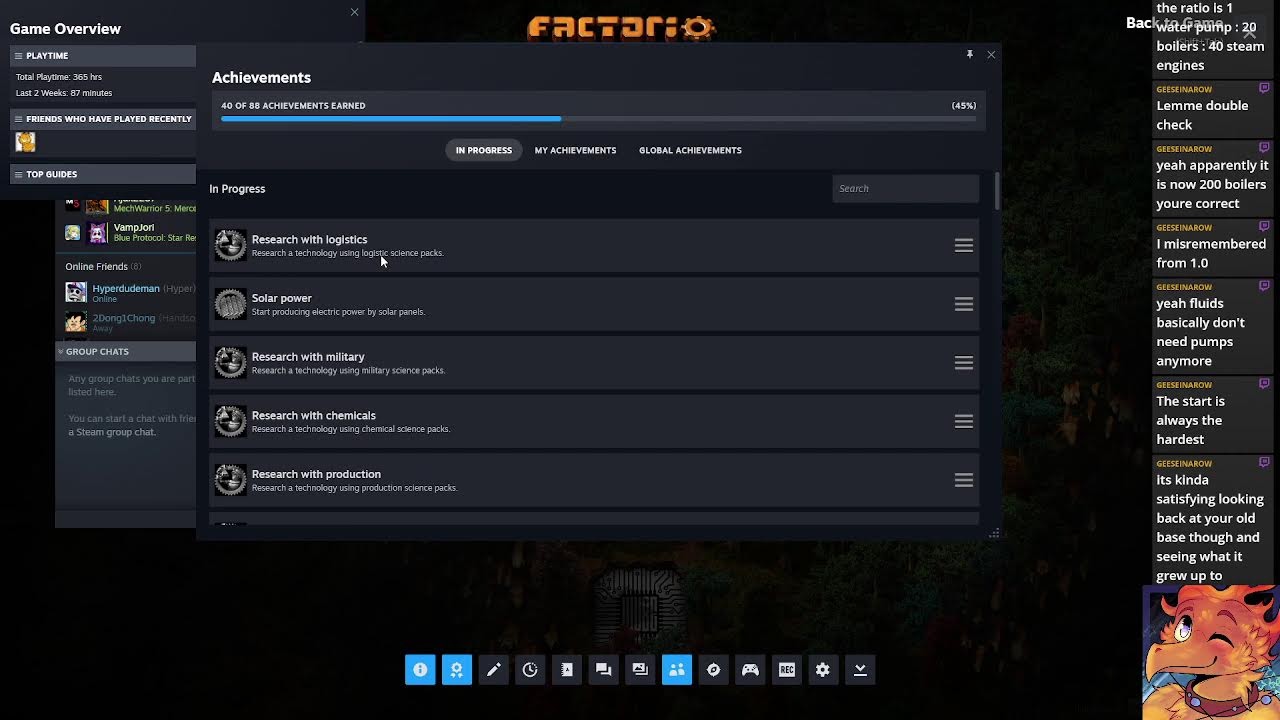1280x720 pixels.
Task: Click chat message 'The start is always the hardest'
Action: [1190, 420]
